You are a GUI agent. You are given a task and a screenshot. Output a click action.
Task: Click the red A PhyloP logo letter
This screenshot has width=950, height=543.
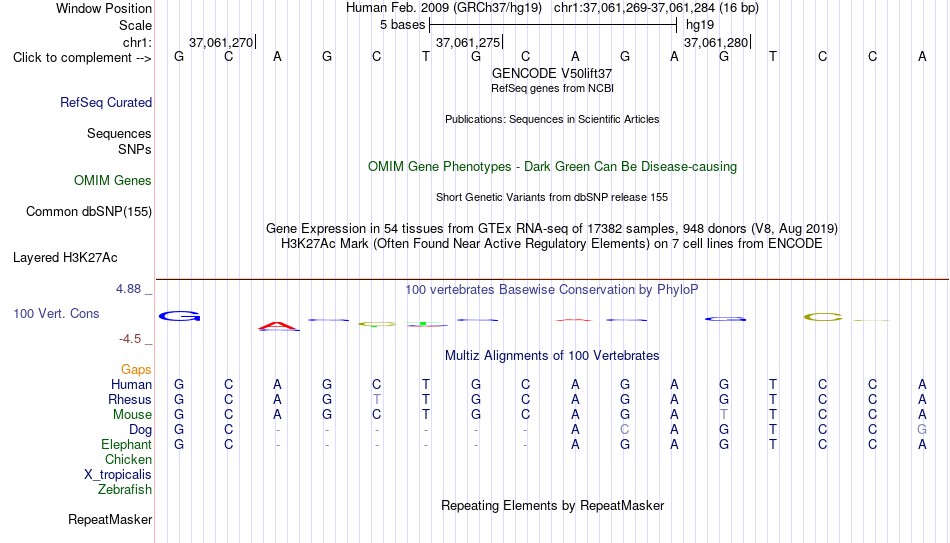[x=278, y=326]
